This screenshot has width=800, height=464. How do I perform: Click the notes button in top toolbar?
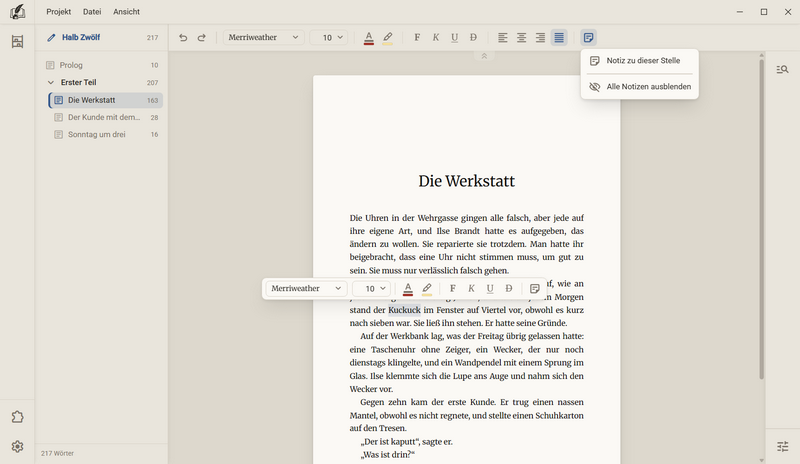pyautogui.click(x=588, y=37)
